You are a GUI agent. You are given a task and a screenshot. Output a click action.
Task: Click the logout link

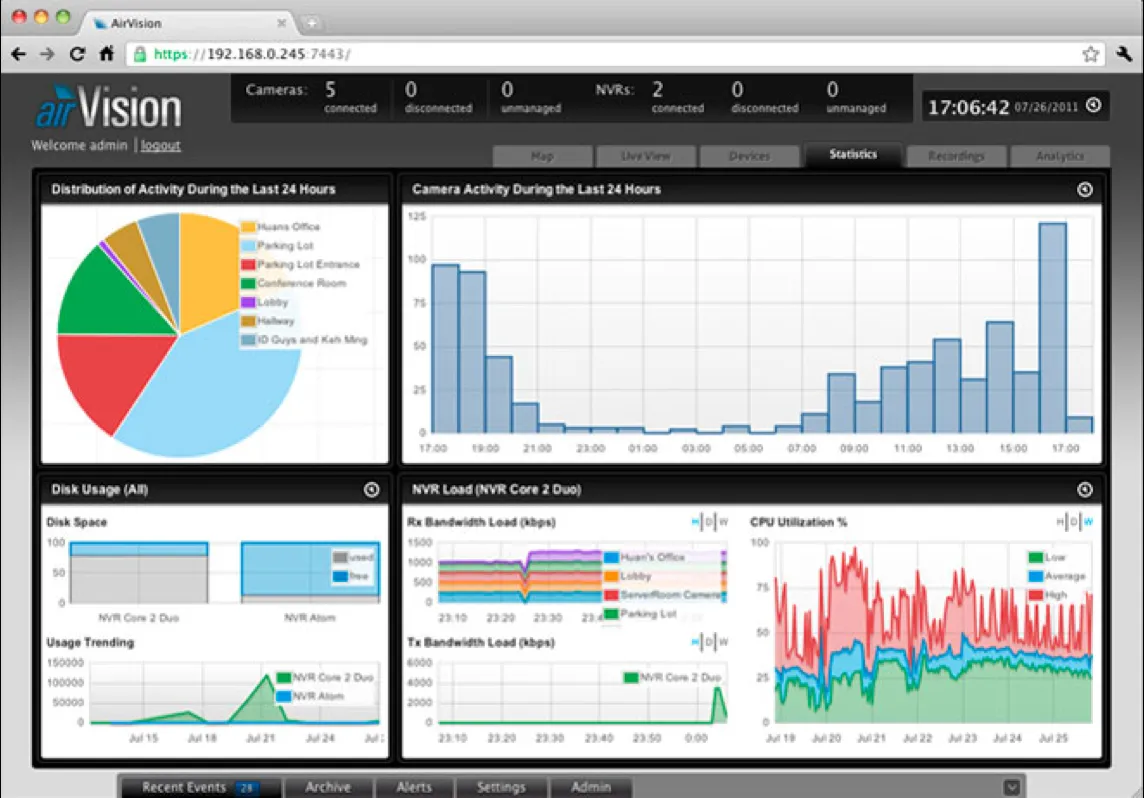tap(160, 145)
